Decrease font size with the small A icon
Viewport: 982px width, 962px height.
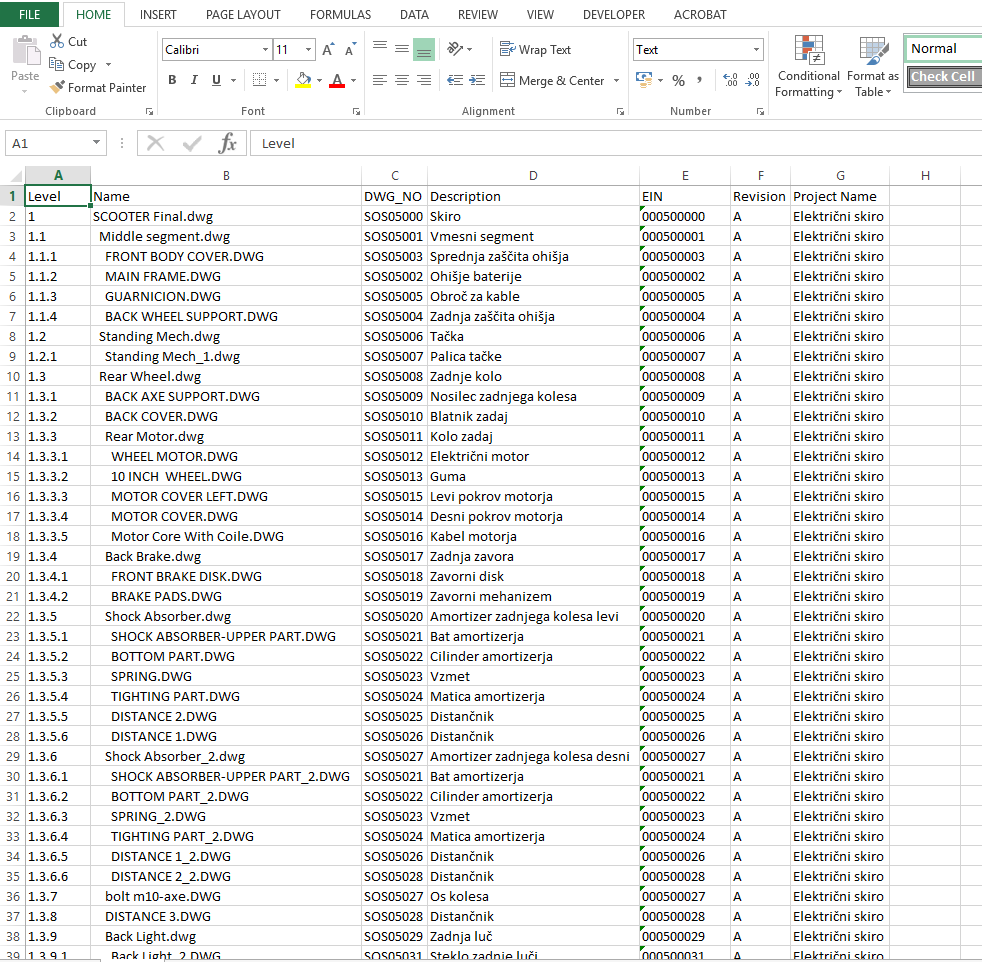350,49
